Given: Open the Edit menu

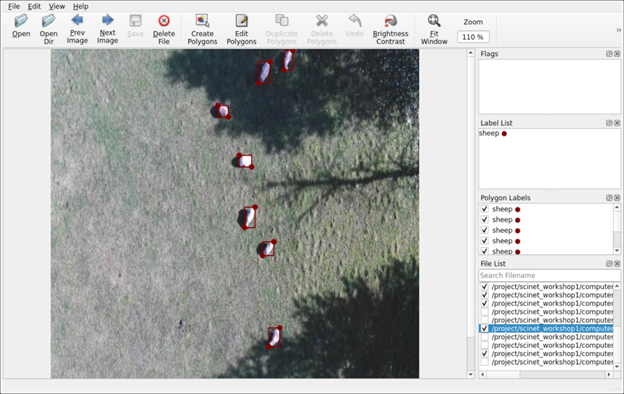Looking at the screenshot, I should (34, 6).
